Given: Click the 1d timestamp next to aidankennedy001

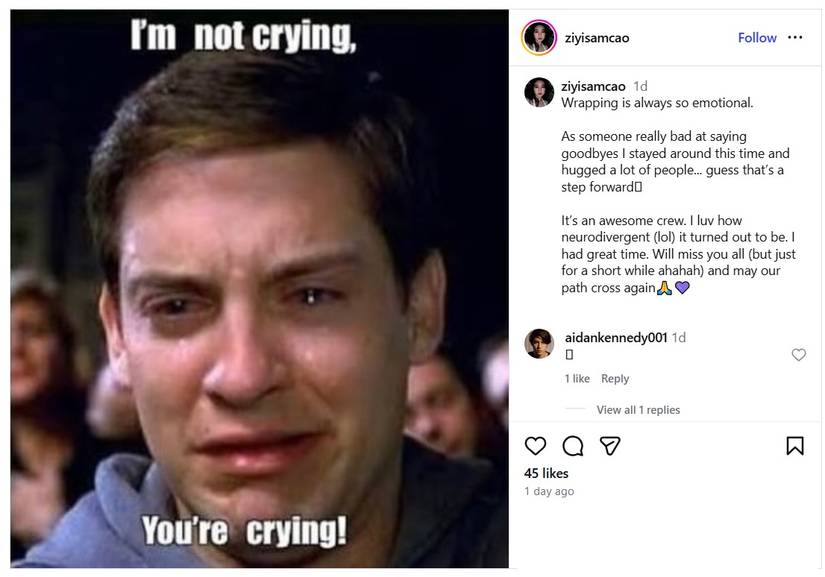Looking at the screenshot, I should pyautogui.click(x=679, y=338).
